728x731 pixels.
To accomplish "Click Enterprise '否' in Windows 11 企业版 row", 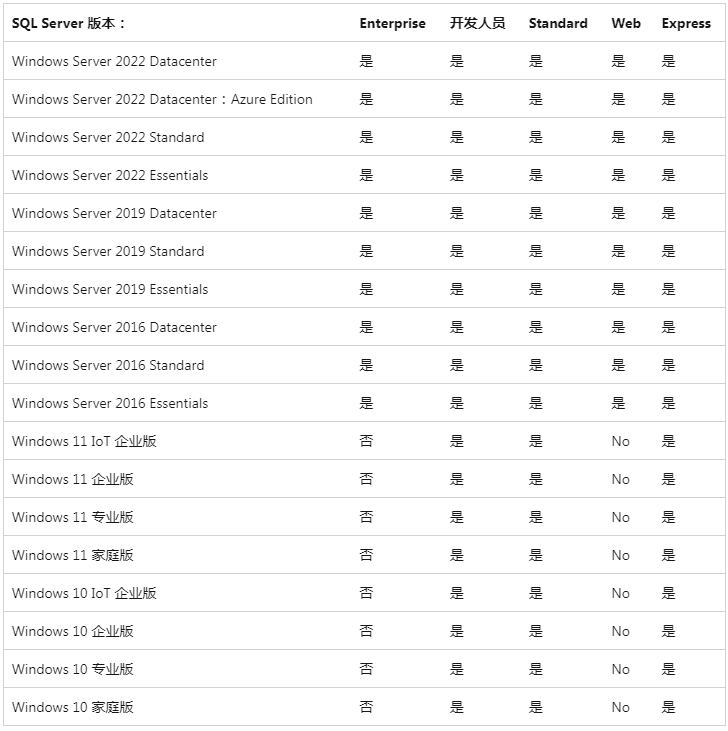I will (x=366, y=479).
